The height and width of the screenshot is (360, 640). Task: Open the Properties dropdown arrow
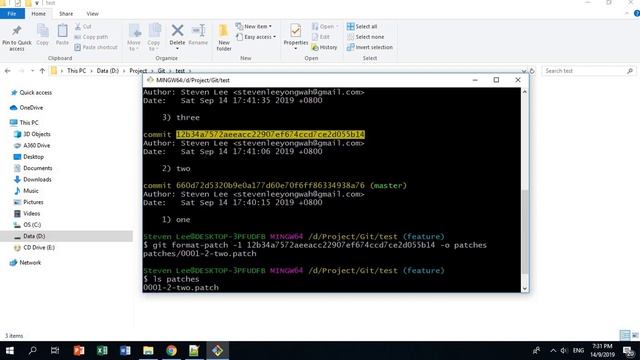click(x=296, y=49)
